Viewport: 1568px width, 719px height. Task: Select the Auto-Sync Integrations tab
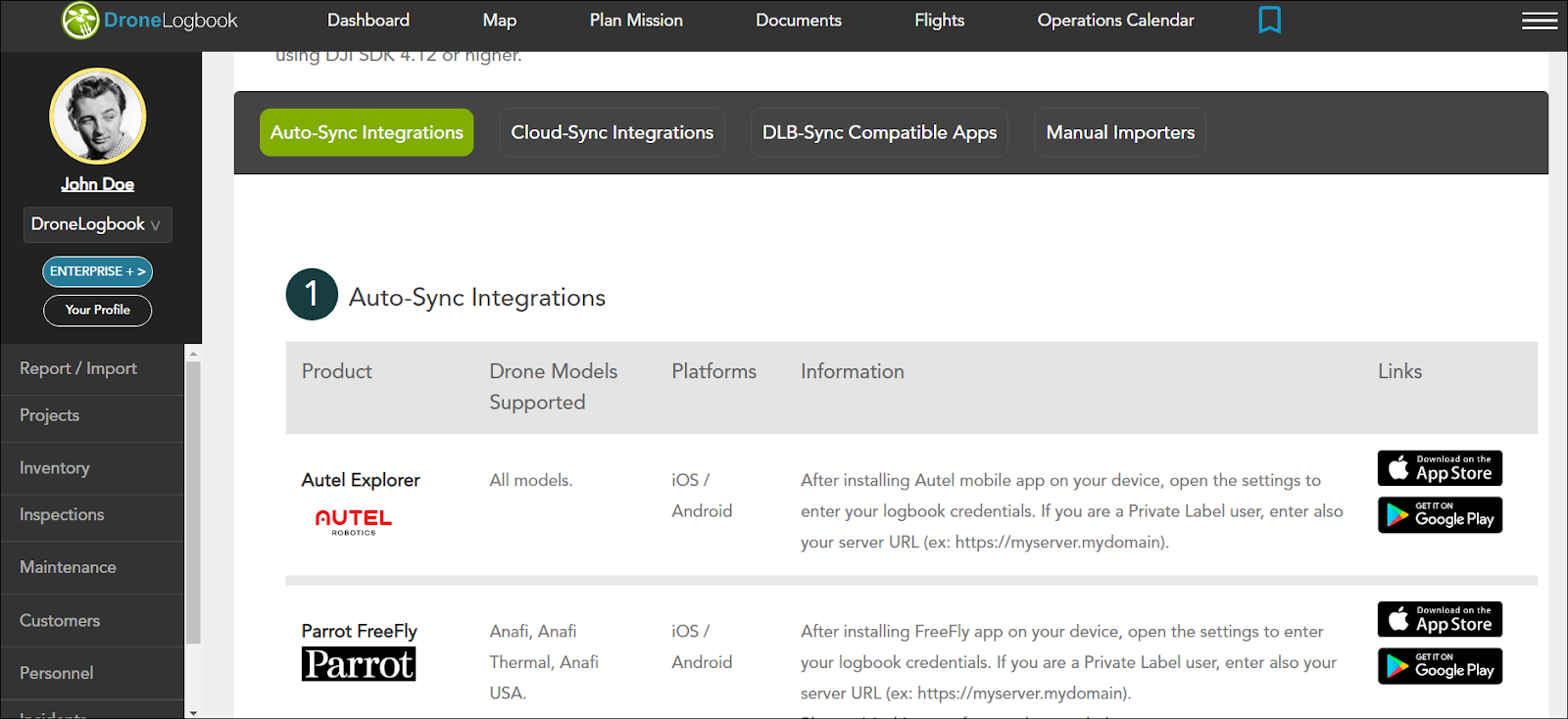point(367,132)
